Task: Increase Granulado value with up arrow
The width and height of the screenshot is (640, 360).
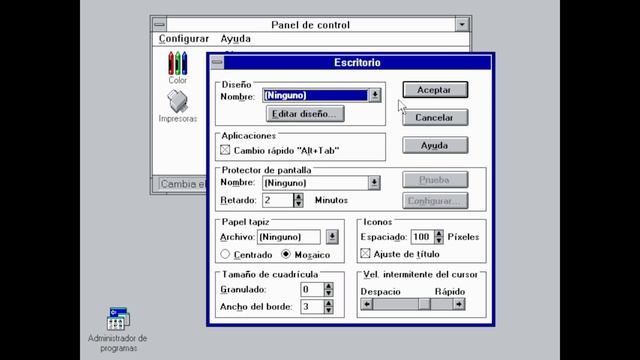Action: tap(329, 286)
